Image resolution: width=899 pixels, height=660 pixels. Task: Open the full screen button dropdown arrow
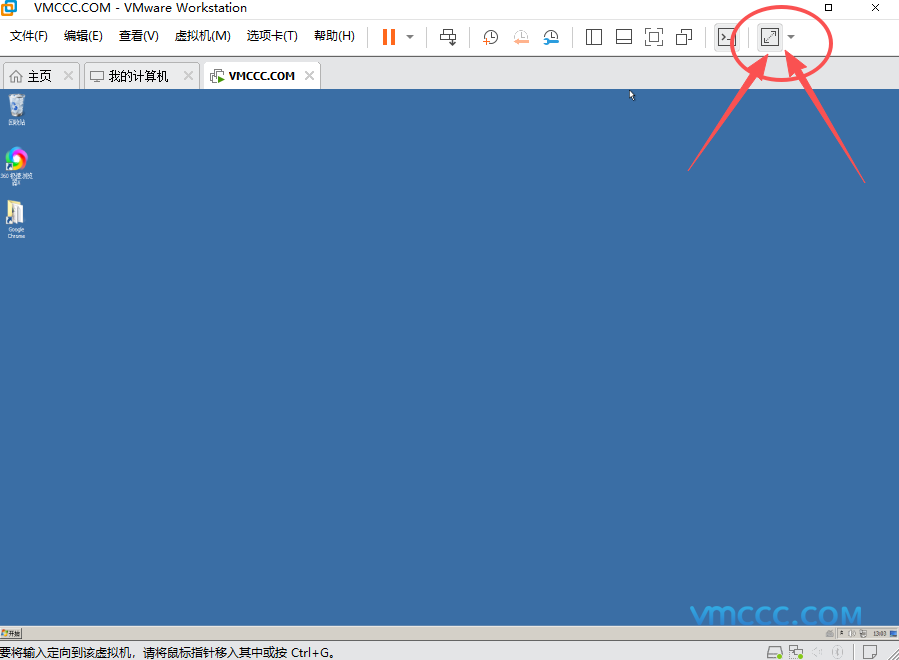point(791,37)
